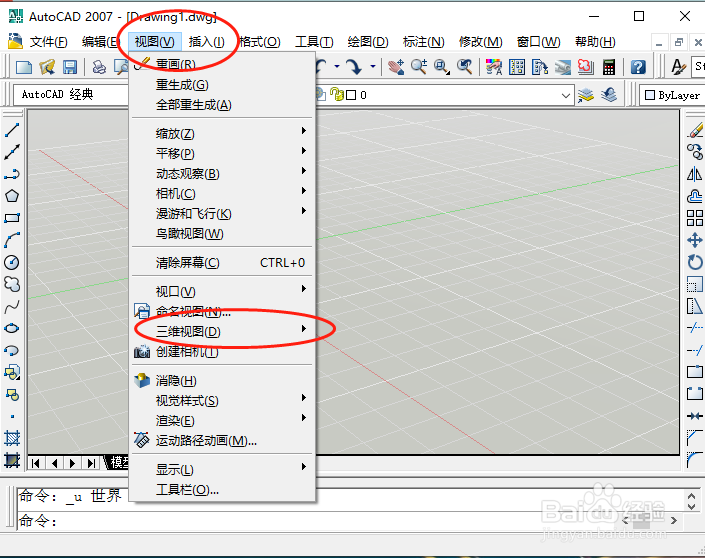The width and height of the screenshot is (705, 558).
Task: Select the Array tool
Action: pyautogui.click(x=695, y=218)
